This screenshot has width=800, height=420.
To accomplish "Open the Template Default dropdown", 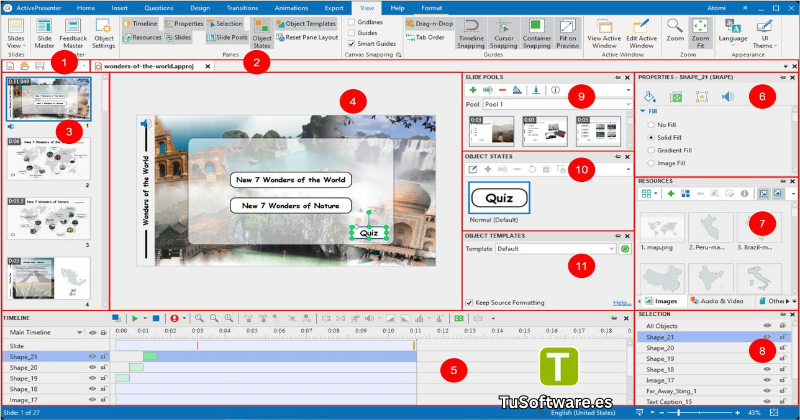I will click(x=556, y=249).
